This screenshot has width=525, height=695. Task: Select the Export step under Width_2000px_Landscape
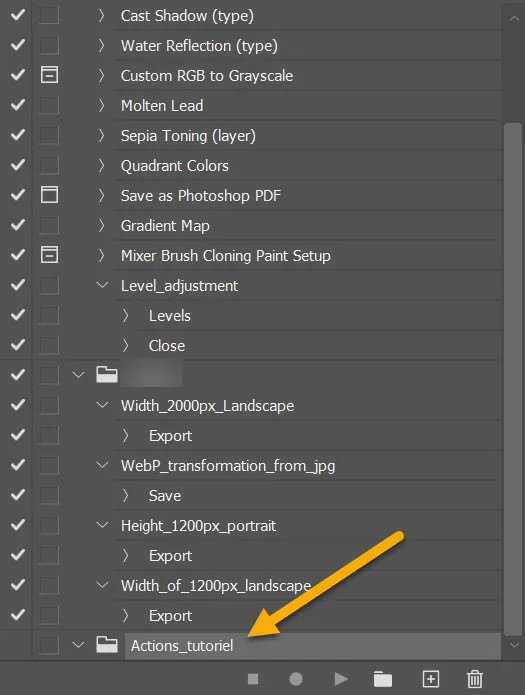pos(170,436)
